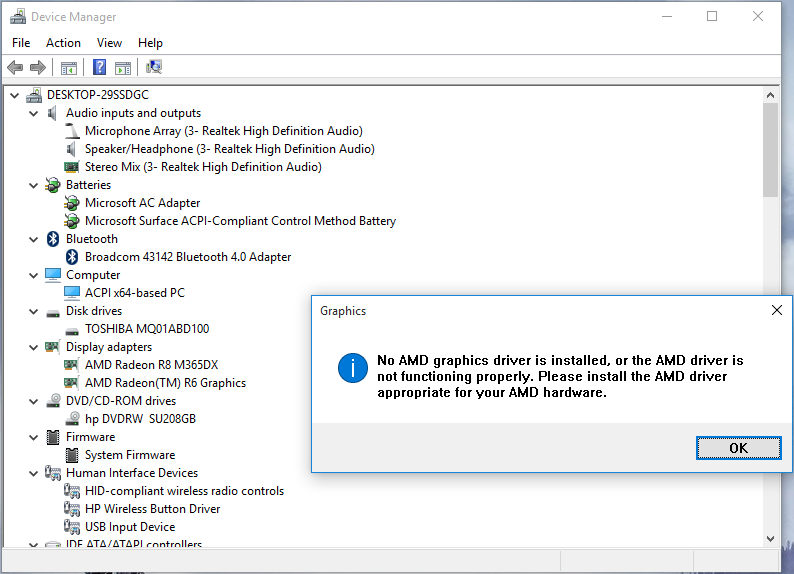The width and height of the screenshot is (794, 574).
Task: Open the File menu
Action: 21,43
